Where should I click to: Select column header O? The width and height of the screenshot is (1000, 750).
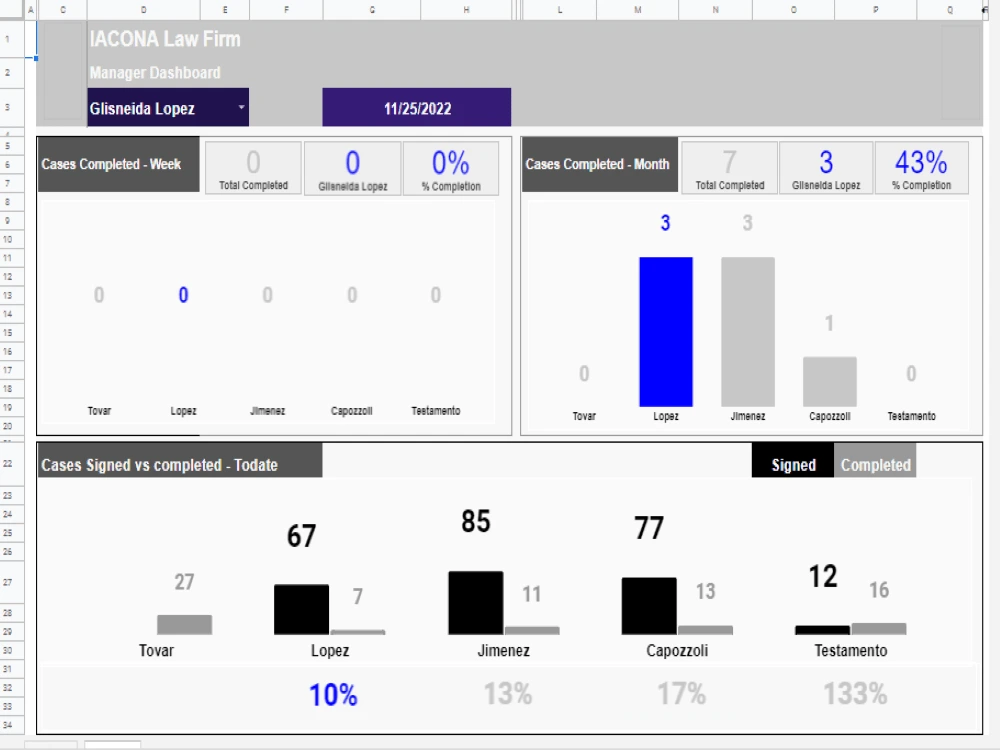(792, 9)
